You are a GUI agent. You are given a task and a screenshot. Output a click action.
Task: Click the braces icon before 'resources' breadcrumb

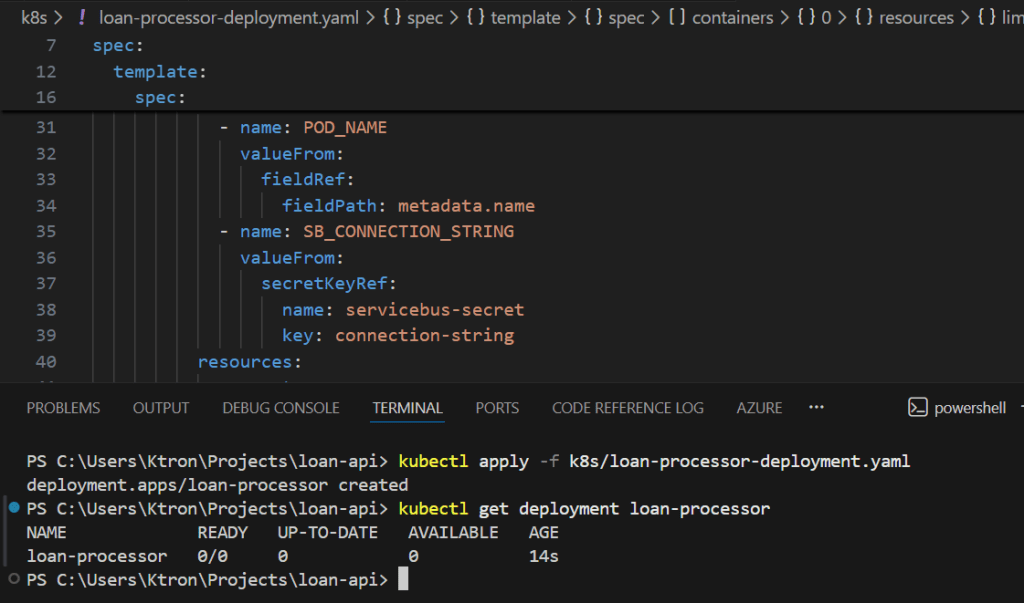pos(863,18)
